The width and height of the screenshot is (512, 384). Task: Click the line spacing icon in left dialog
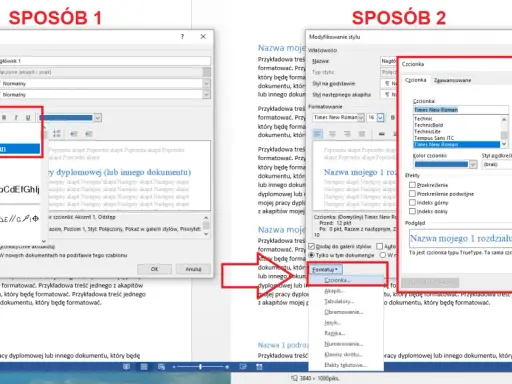coord(57,134)
